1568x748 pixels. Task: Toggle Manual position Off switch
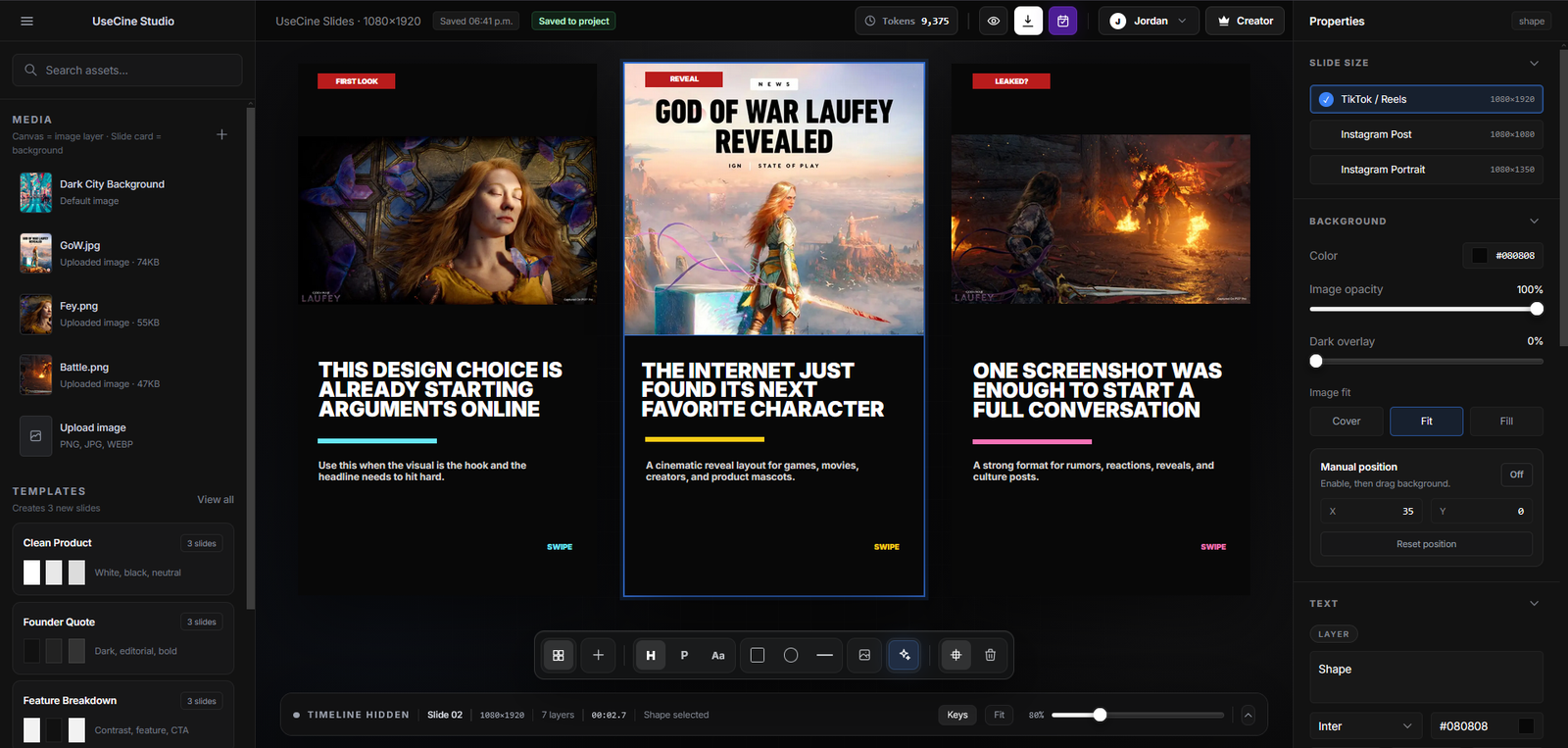pyautogui.click(x=1516, y=474)
